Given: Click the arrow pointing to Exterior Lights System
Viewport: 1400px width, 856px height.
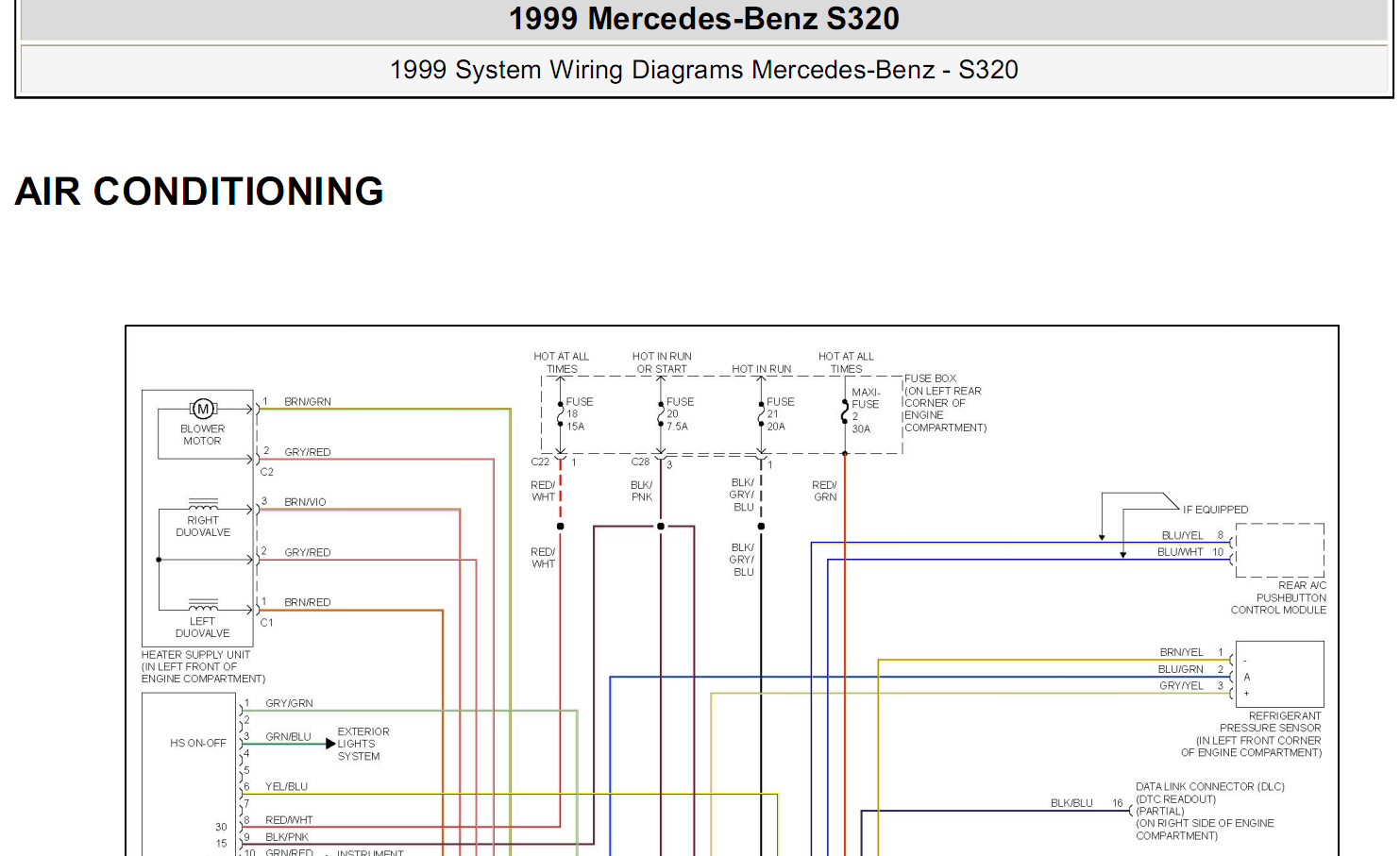Looking at the screenshot, I should 329,744.
